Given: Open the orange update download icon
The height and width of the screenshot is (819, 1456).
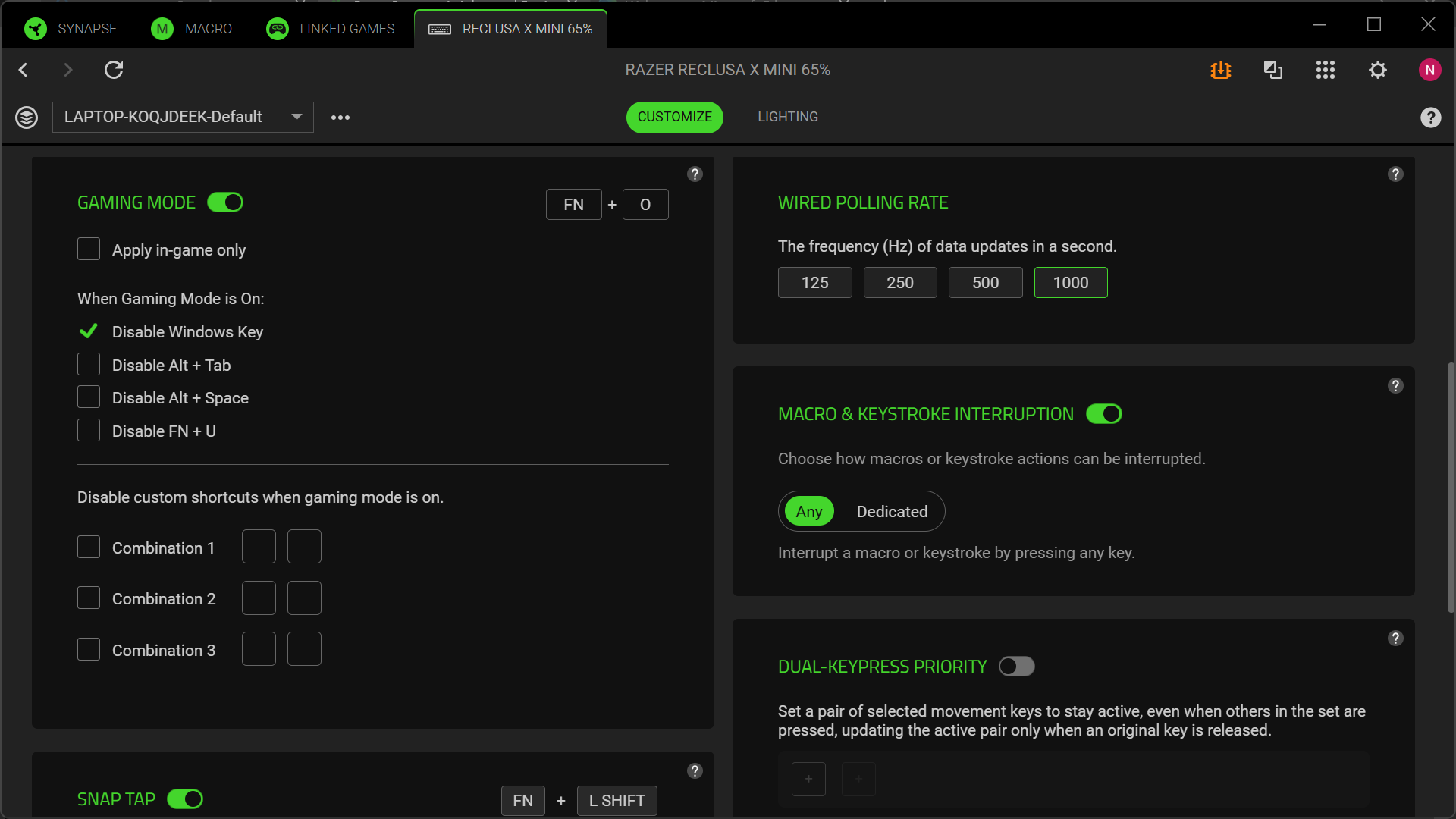Looking at the screenshot, I should 1221,70.
